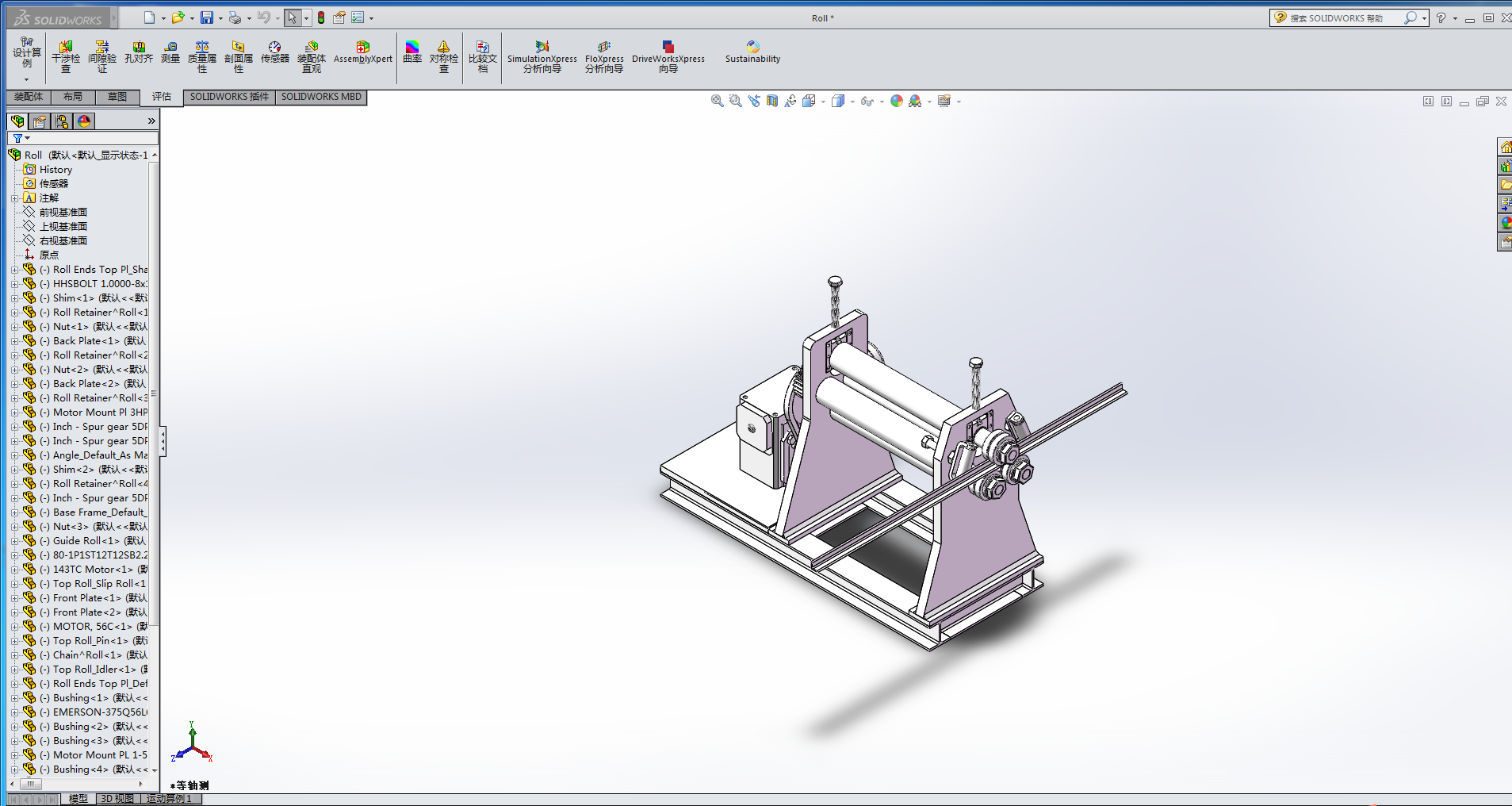Screen dimensions: 1512x806
Task: Expand the Guide Roll<1> tree node
Action: [x=14, y=541]
